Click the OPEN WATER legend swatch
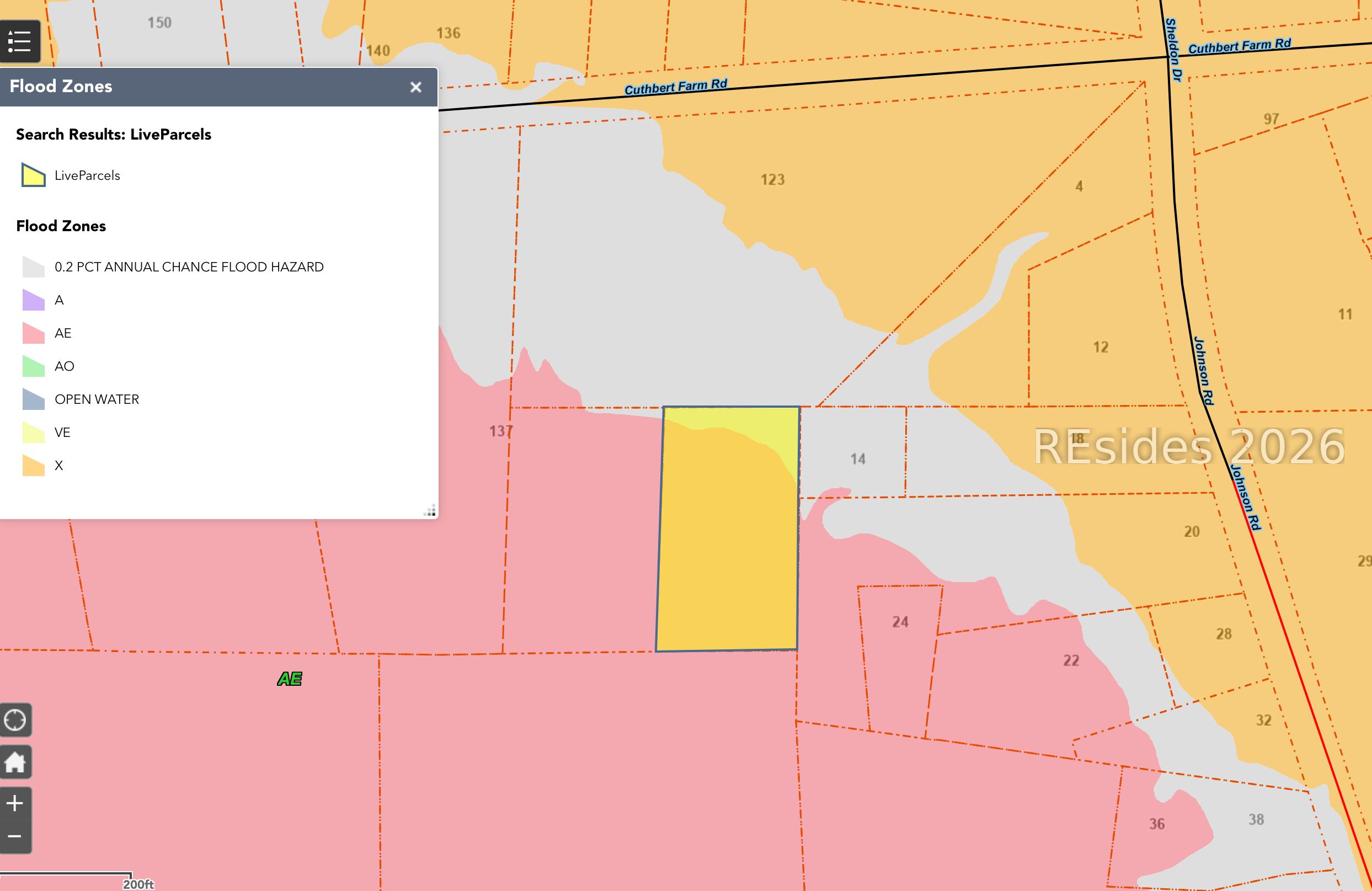 [34, 399]
